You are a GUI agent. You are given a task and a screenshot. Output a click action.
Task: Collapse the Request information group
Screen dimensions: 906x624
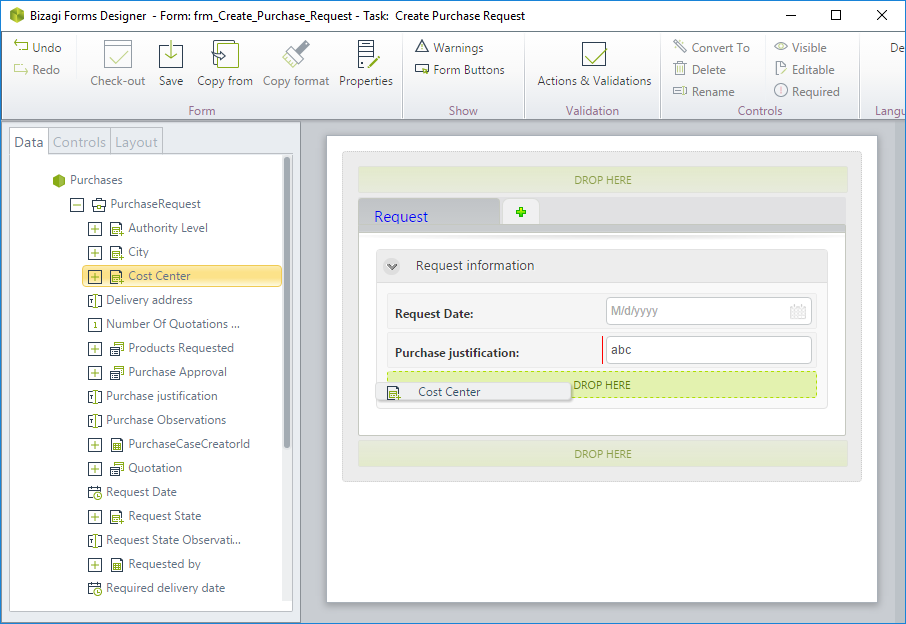click(x=392, y=266)
